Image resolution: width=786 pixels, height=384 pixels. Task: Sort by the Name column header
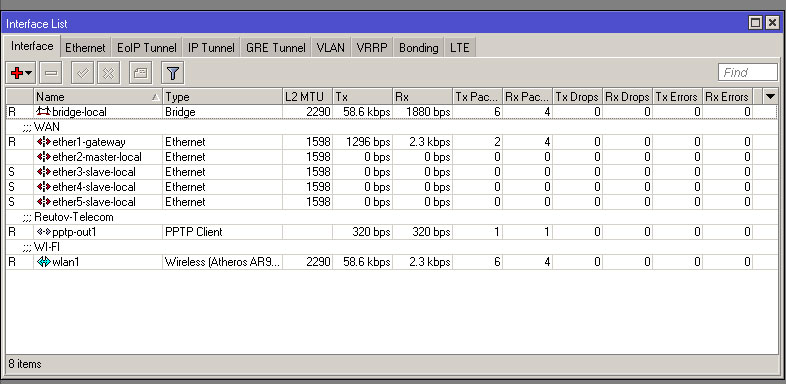tap(98, 96)
